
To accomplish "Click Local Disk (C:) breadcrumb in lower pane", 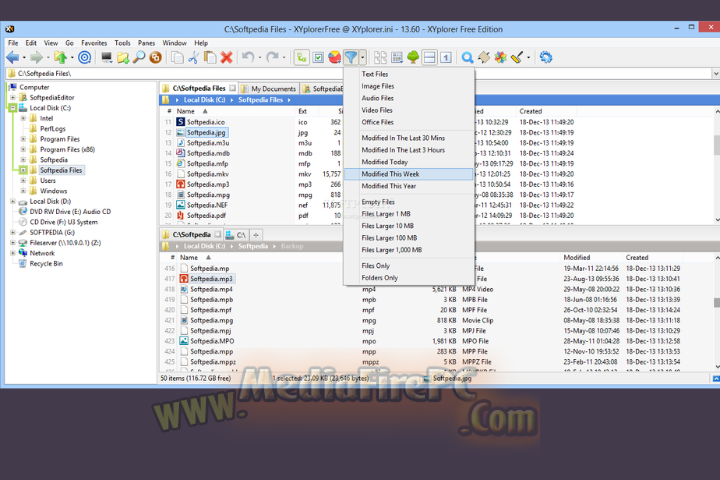I will pos(204,246).
